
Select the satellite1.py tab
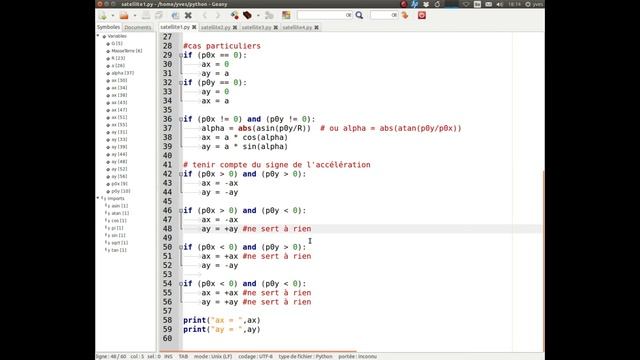(175, 27)
